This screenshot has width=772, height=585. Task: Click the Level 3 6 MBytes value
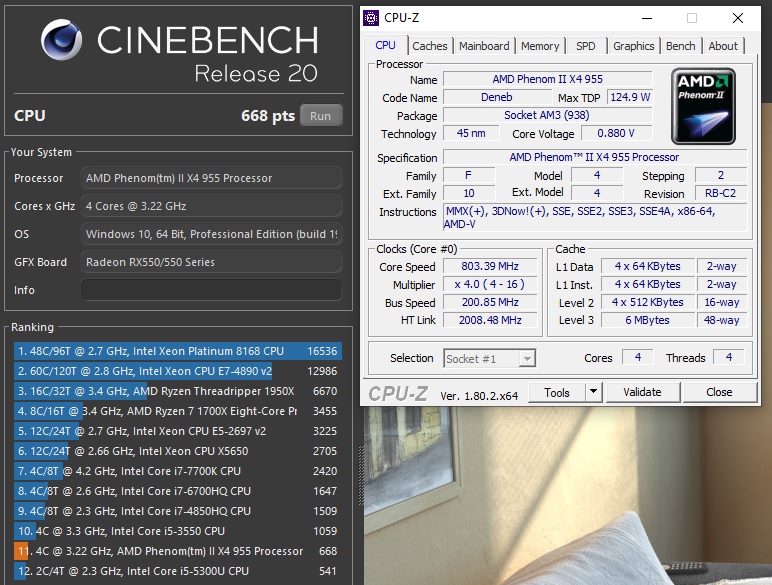647,320
